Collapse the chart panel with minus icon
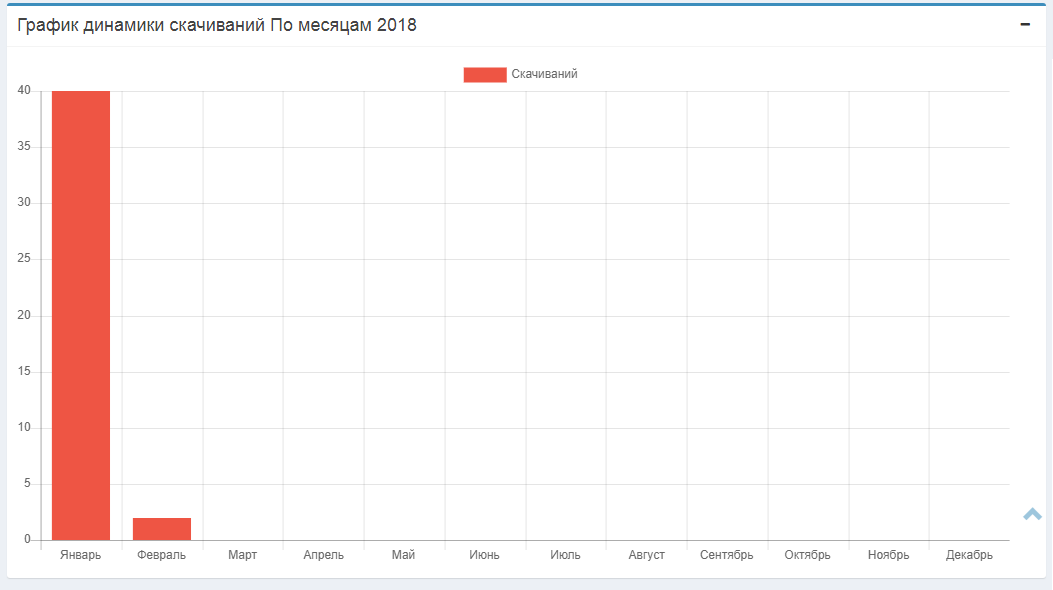The width and height of the screenshot is (1053, 590). tap(1025, 25)
